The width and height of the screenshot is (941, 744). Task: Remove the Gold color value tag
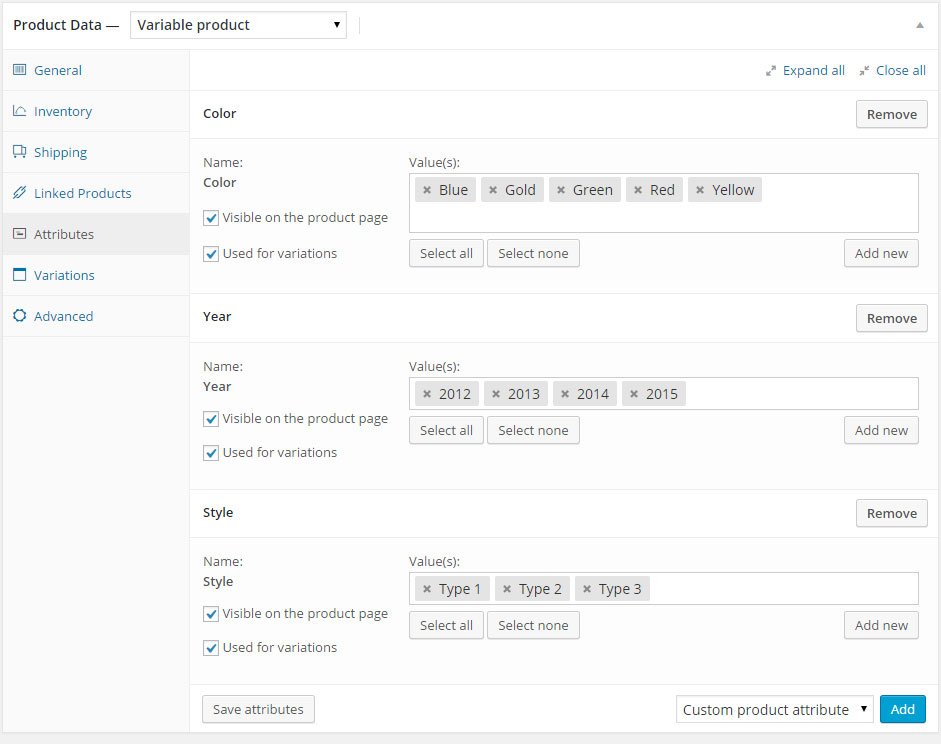pos(493,190)
